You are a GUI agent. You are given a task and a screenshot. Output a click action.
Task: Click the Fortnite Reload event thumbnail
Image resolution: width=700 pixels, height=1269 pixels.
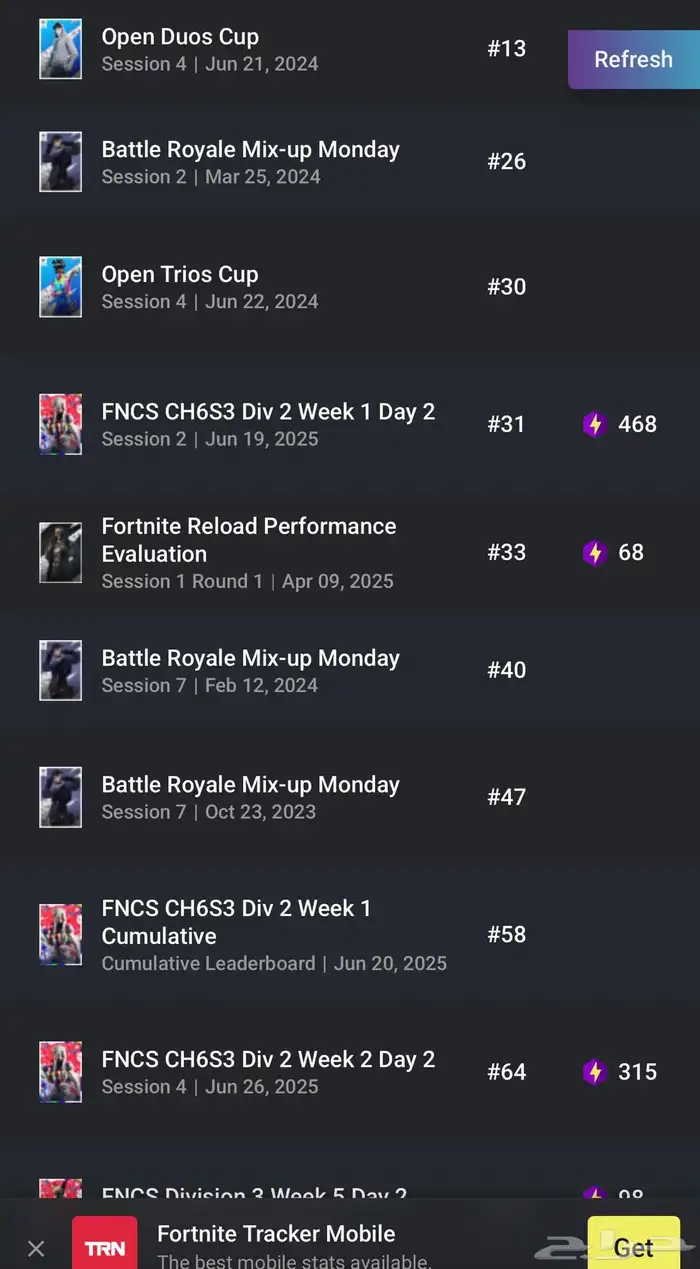[60, 552]
